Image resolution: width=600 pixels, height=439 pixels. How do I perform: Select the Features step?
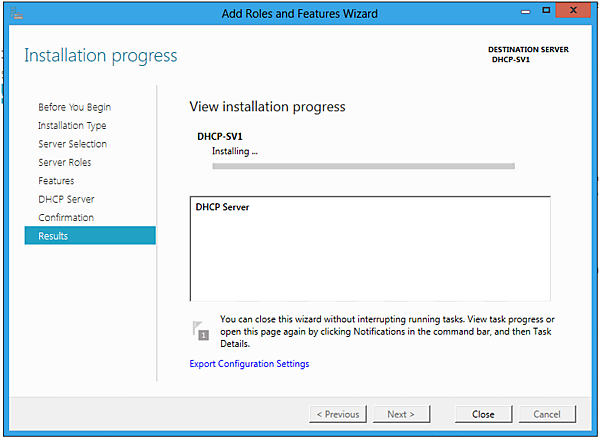(x=56, y=181)
